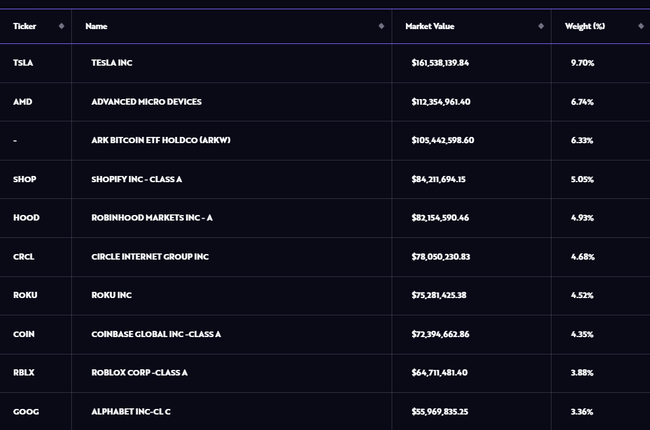
Task: Click the sort icon in Ticker column
Action: click(x=62, y=26)
